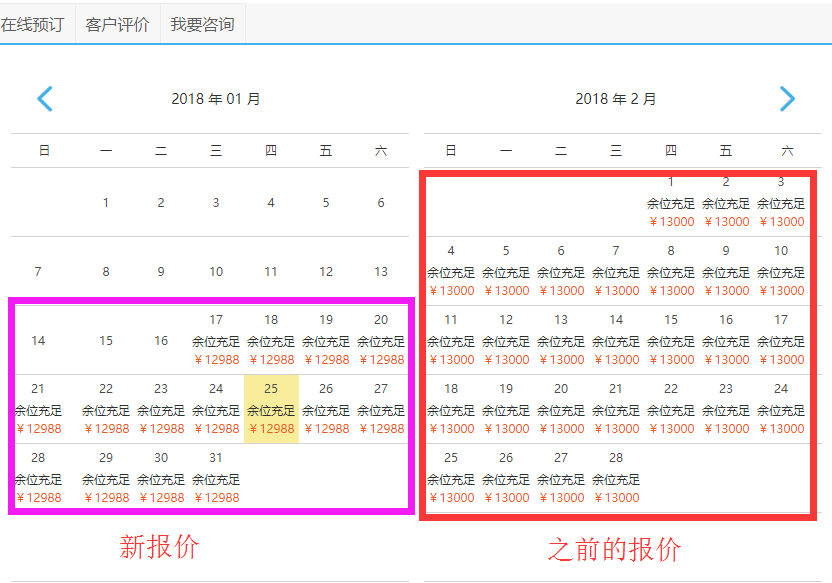Pick February 28 date cell
Screen dimensions: 832x583
click(x=616, y=478)
